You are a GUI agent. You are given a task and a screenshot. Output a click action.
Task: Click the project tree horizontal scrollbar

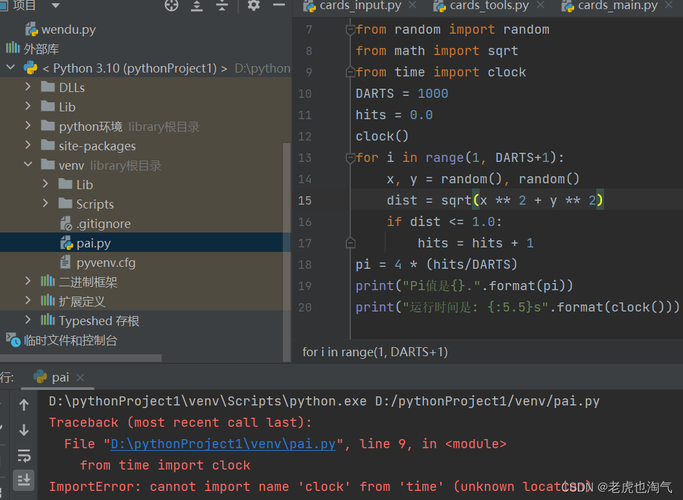[x=81, y=358]
